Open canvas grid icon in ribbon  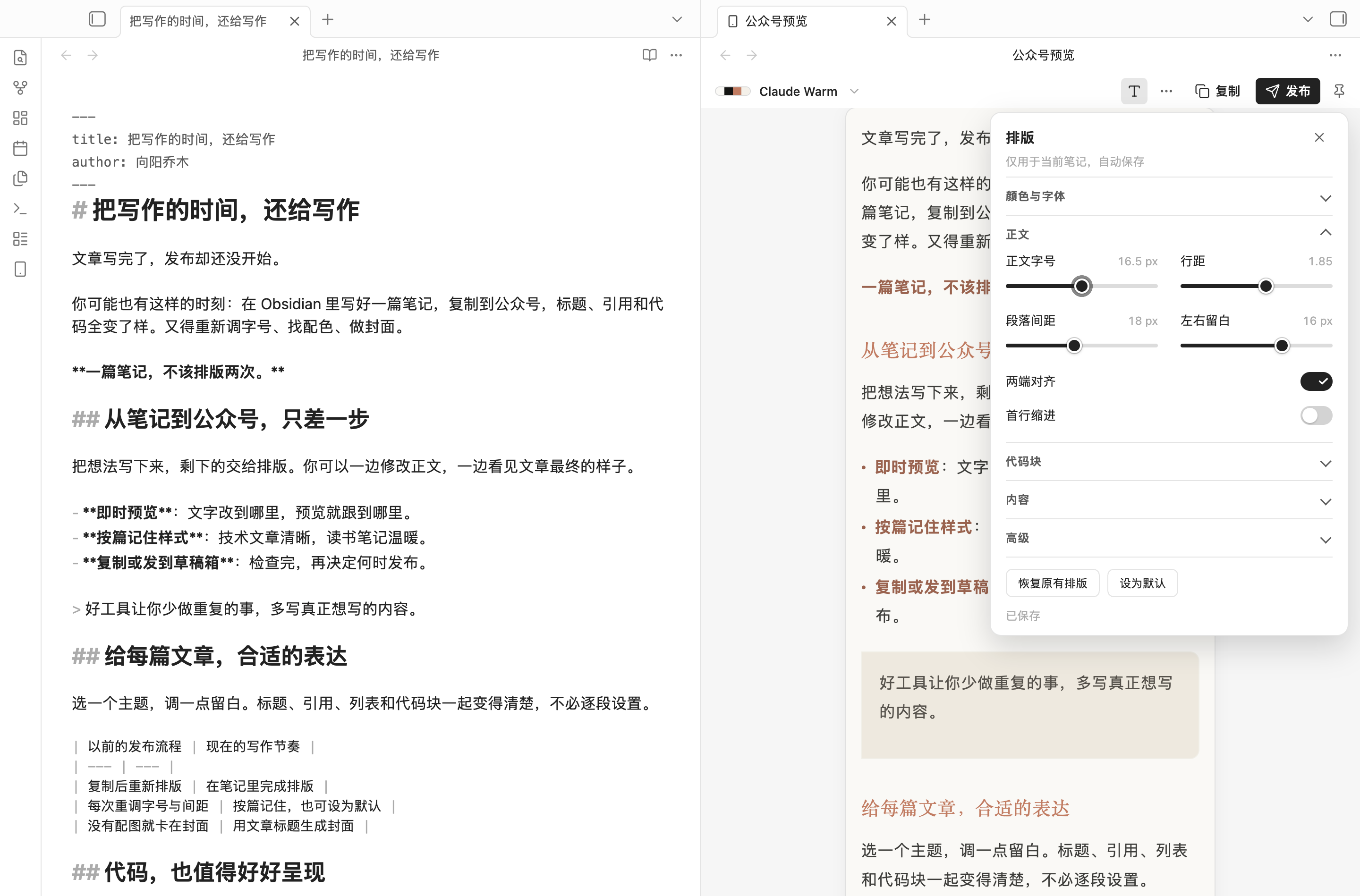(21, 118)
